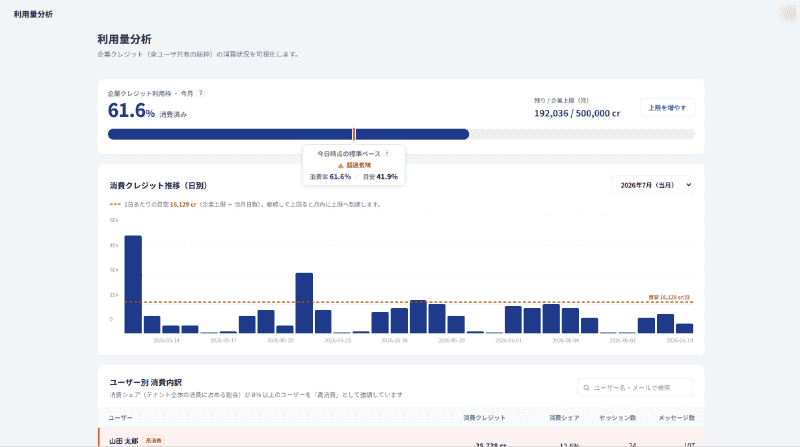The width and height of the screenshot is (800, 447).
Task: Click the help icon next to 今日時点の標準ペース
Action: pyautogui.click(x=386, y=154)
